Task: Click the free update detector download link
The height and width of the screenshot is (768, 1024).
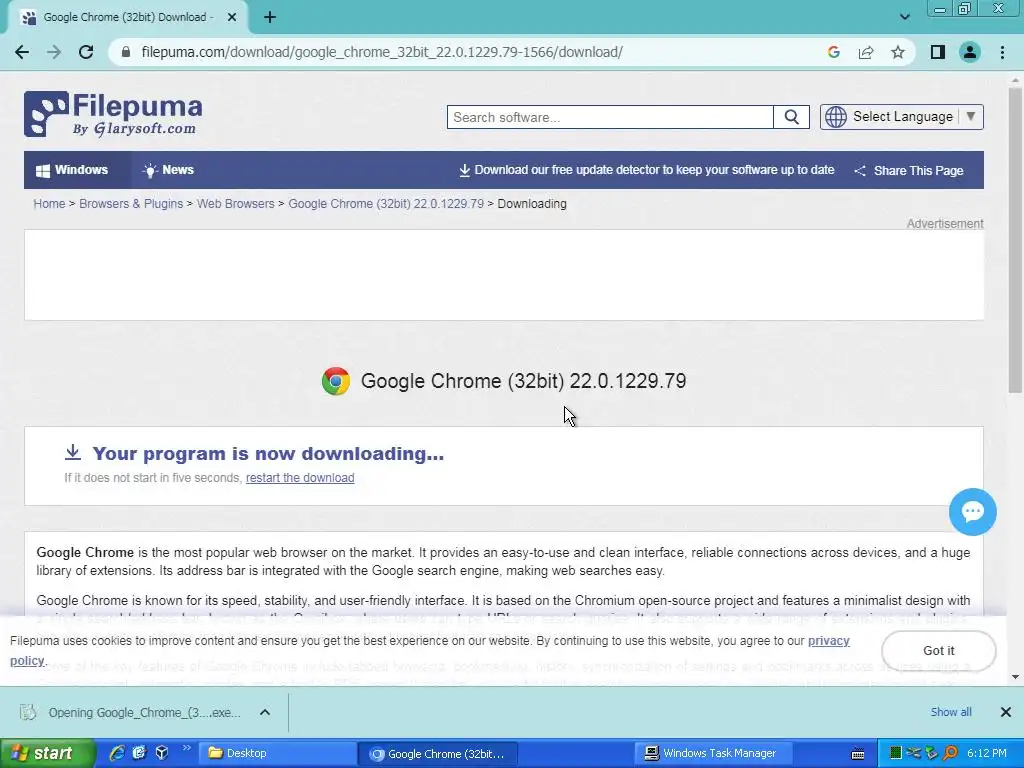Action: 647,170
